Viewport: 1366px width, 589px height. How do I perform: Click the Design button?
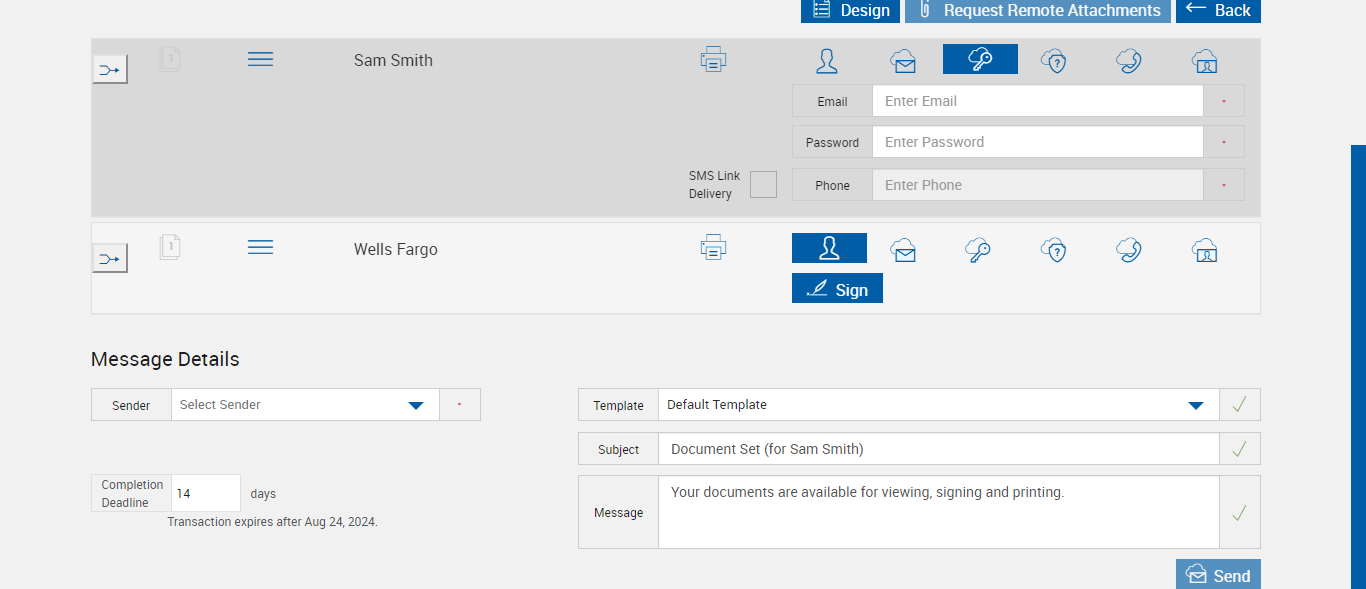pos(852,10)
